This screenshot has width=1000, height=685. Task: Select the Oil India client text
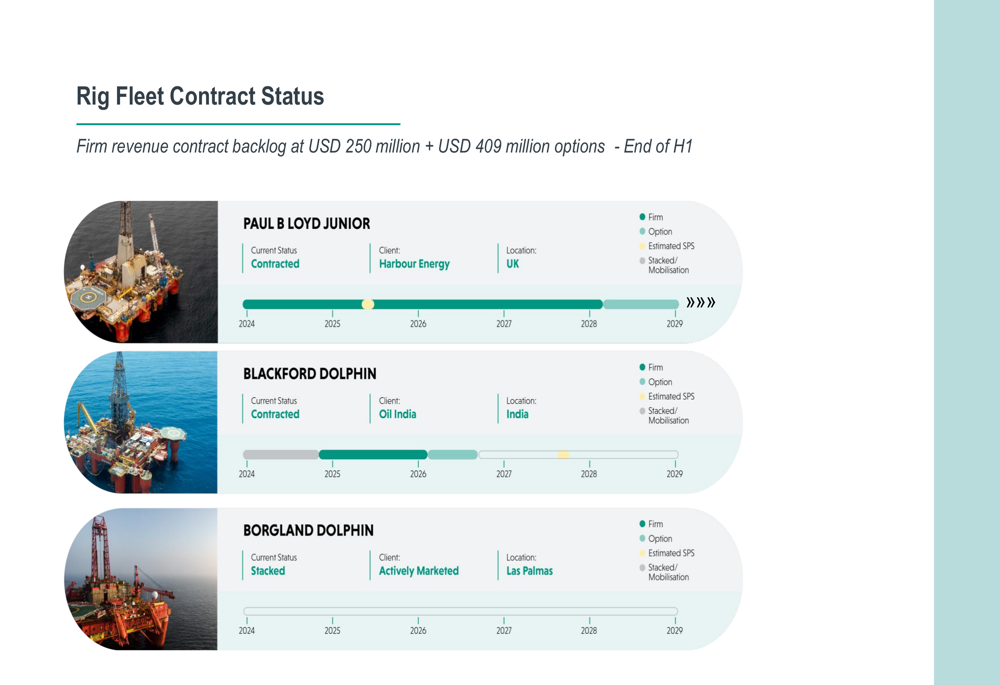[x=397, y=414]
